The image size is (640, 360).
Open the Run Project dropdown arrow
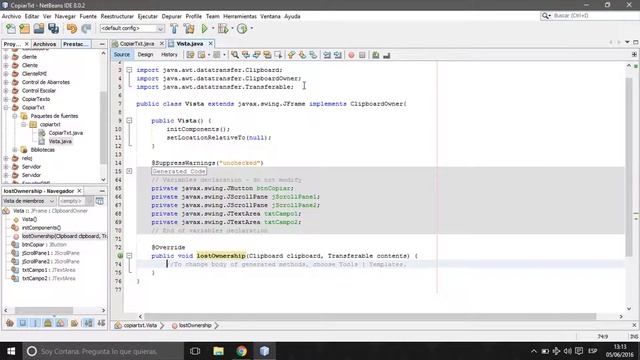coord(213,29)
